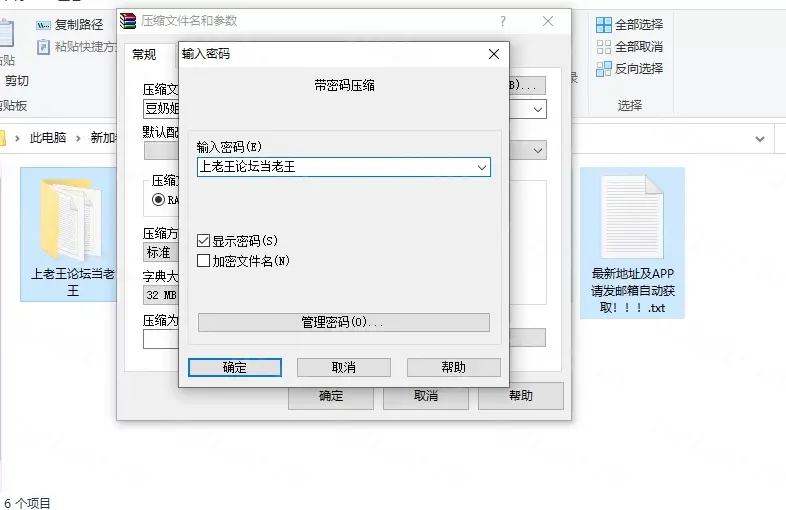
Task: Open the default profile dropdown in background dialog
Action: tap(538, 150)
